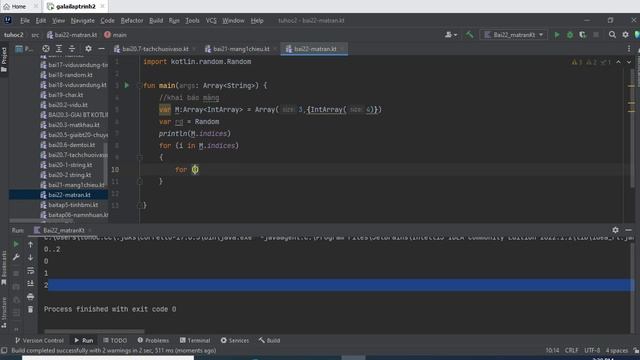Image resolution: width=640 pixels, height=360 pixels.
Task: Open the user account dropdown icon
Action: pos(451,35)
